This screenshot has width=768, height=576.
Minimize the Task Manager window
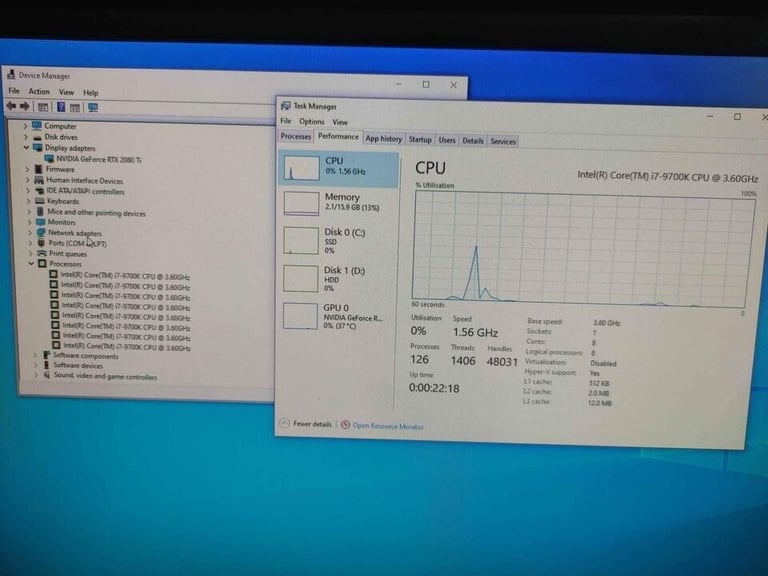(710, 116)
